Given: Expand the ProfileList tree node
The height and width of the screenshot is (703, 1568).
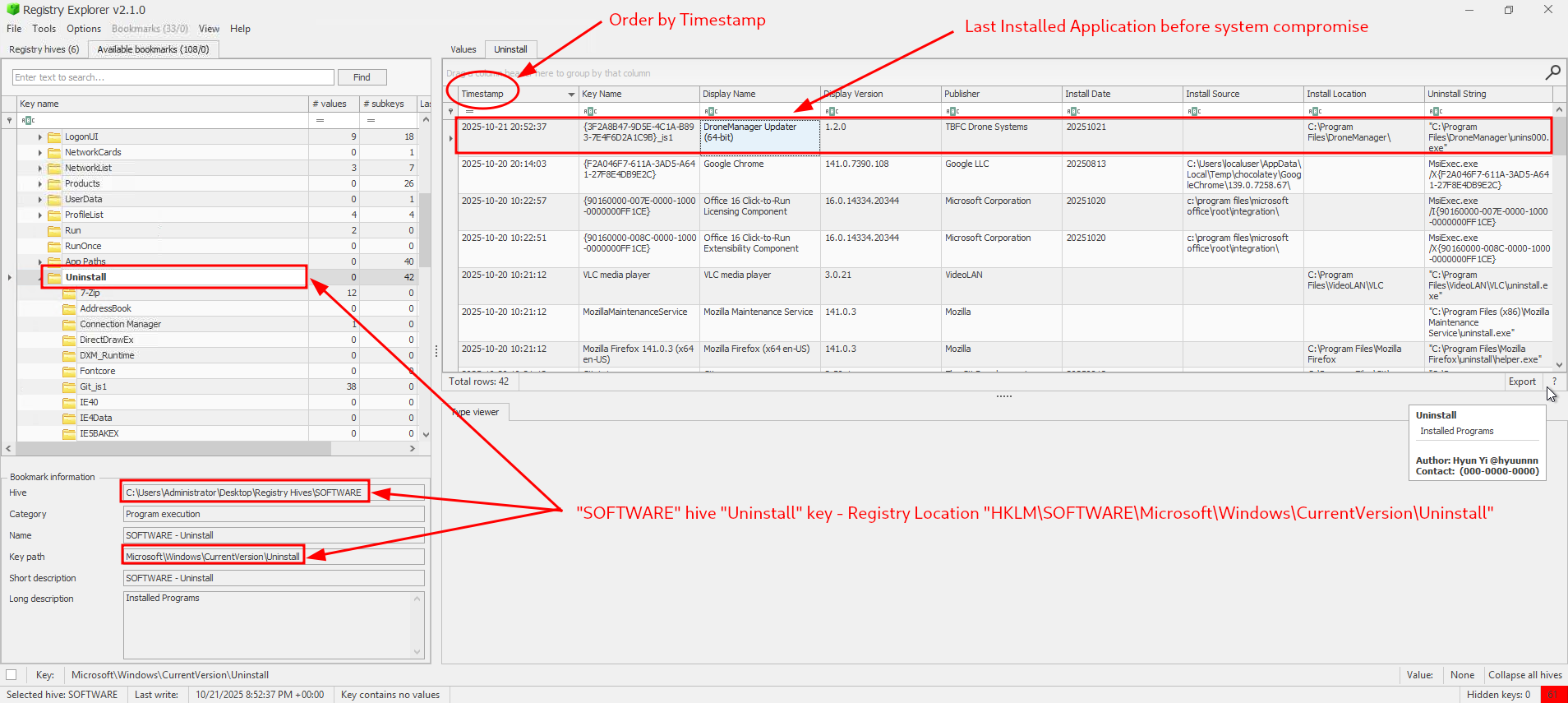Looking at the screenshot, I should [x=39, y=215].
